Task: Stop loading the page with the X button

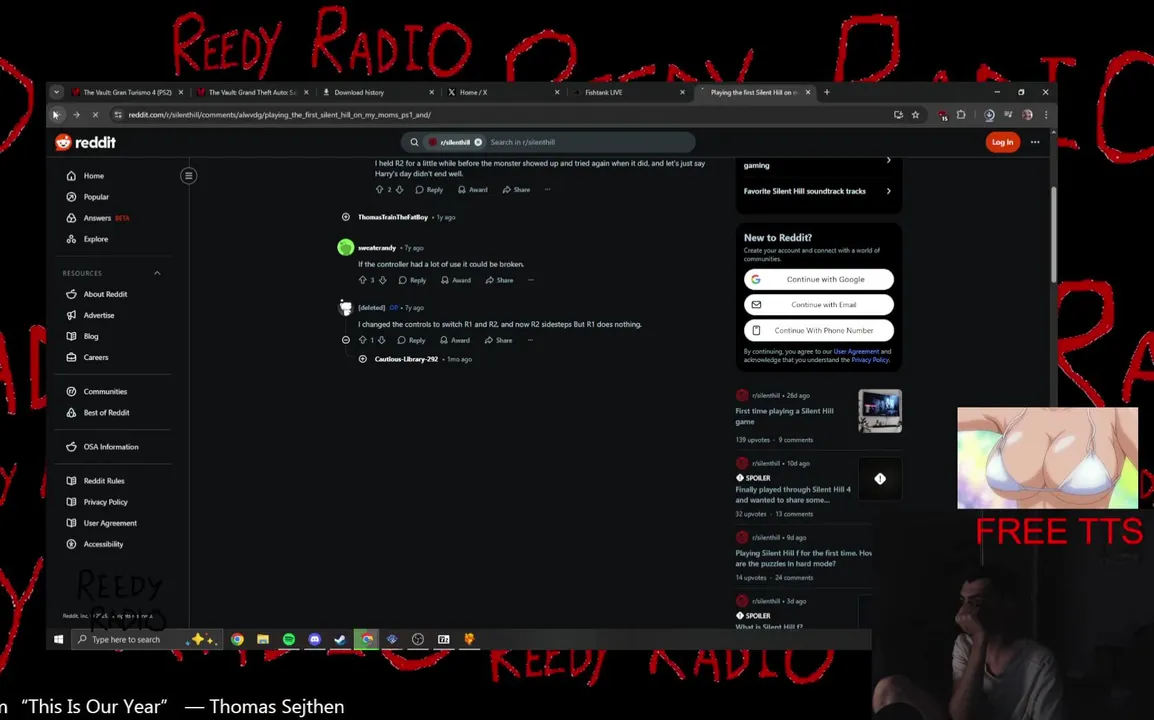Action: (95, 115)
